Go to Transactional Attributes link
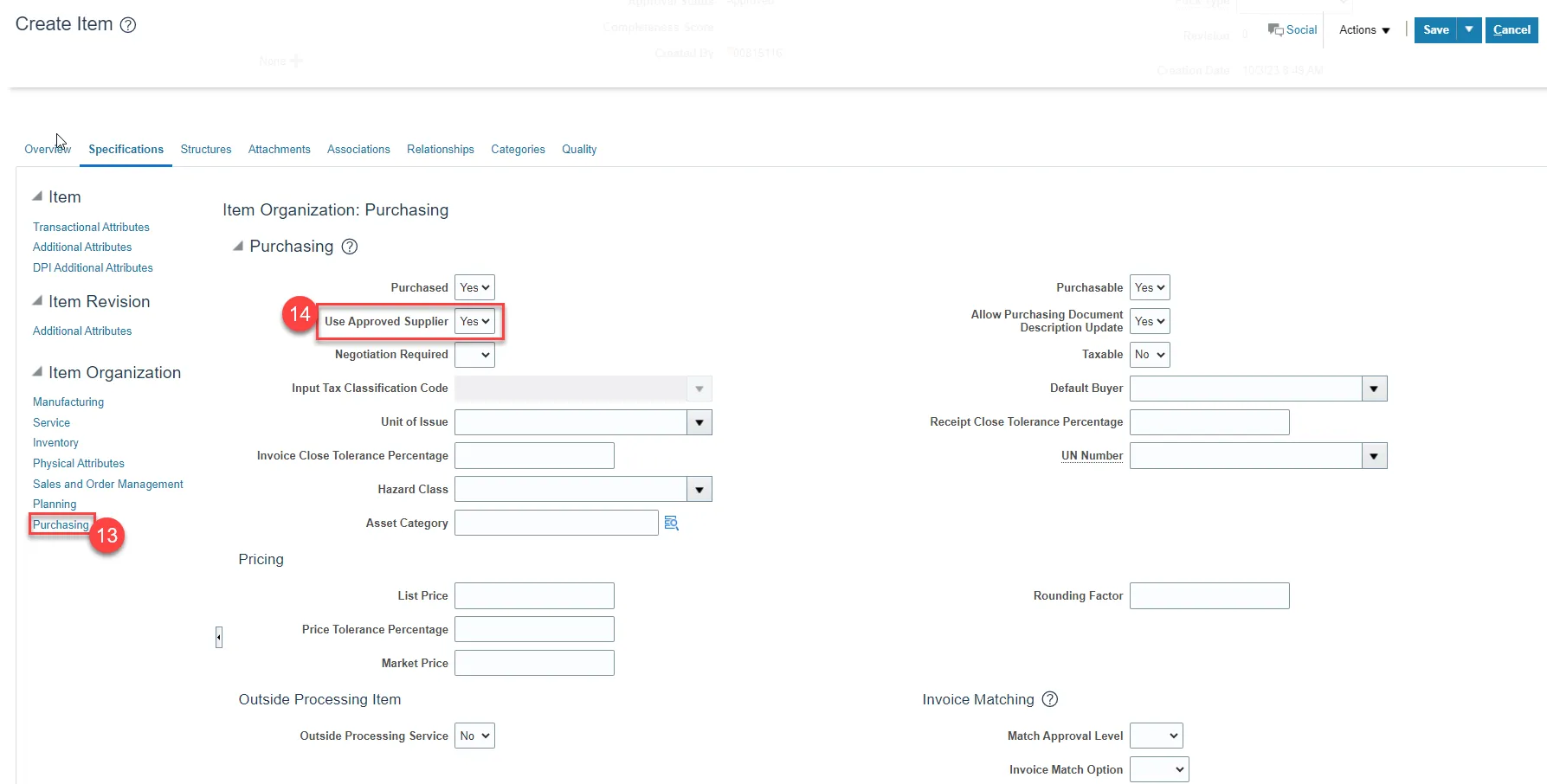 tap(91, 227)
